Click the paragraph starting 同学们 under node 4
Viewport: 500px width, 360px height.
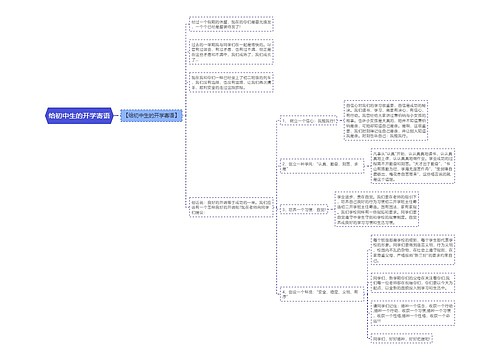pyautogui.click(x=413, y=283)
